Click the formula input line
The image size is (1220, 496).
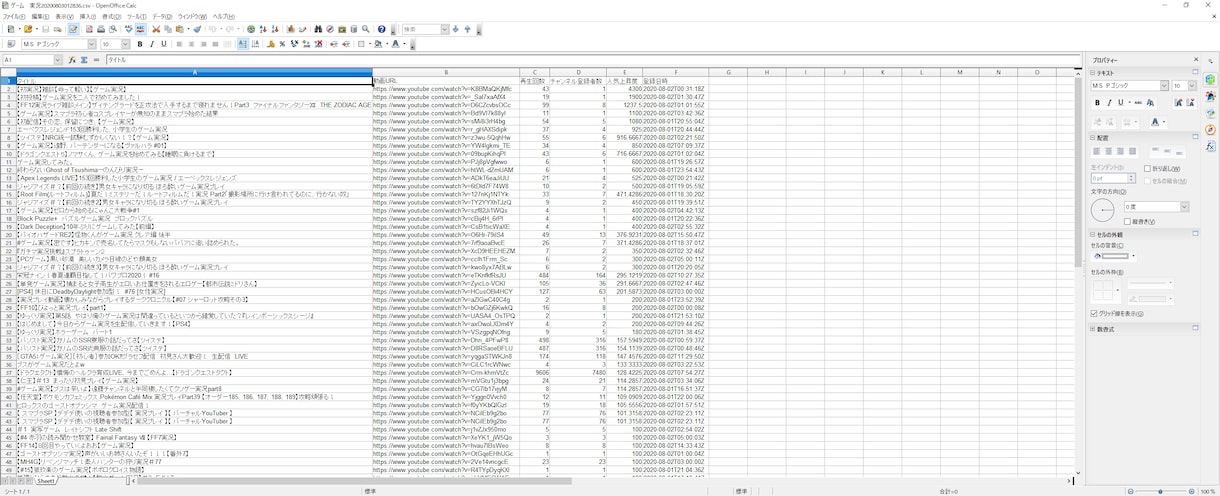tap(590, 60)
